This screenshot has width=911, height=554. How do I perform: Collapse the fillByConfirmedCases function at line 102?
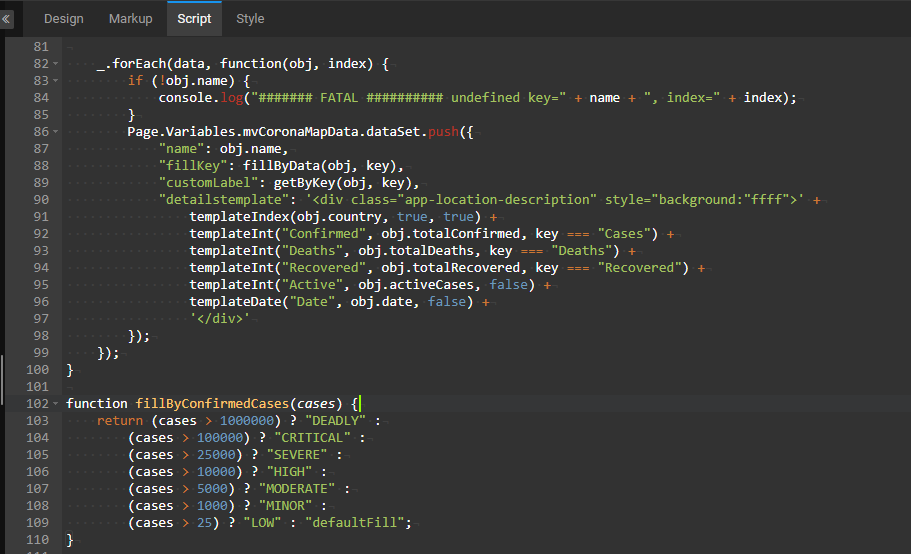(56, 404)
